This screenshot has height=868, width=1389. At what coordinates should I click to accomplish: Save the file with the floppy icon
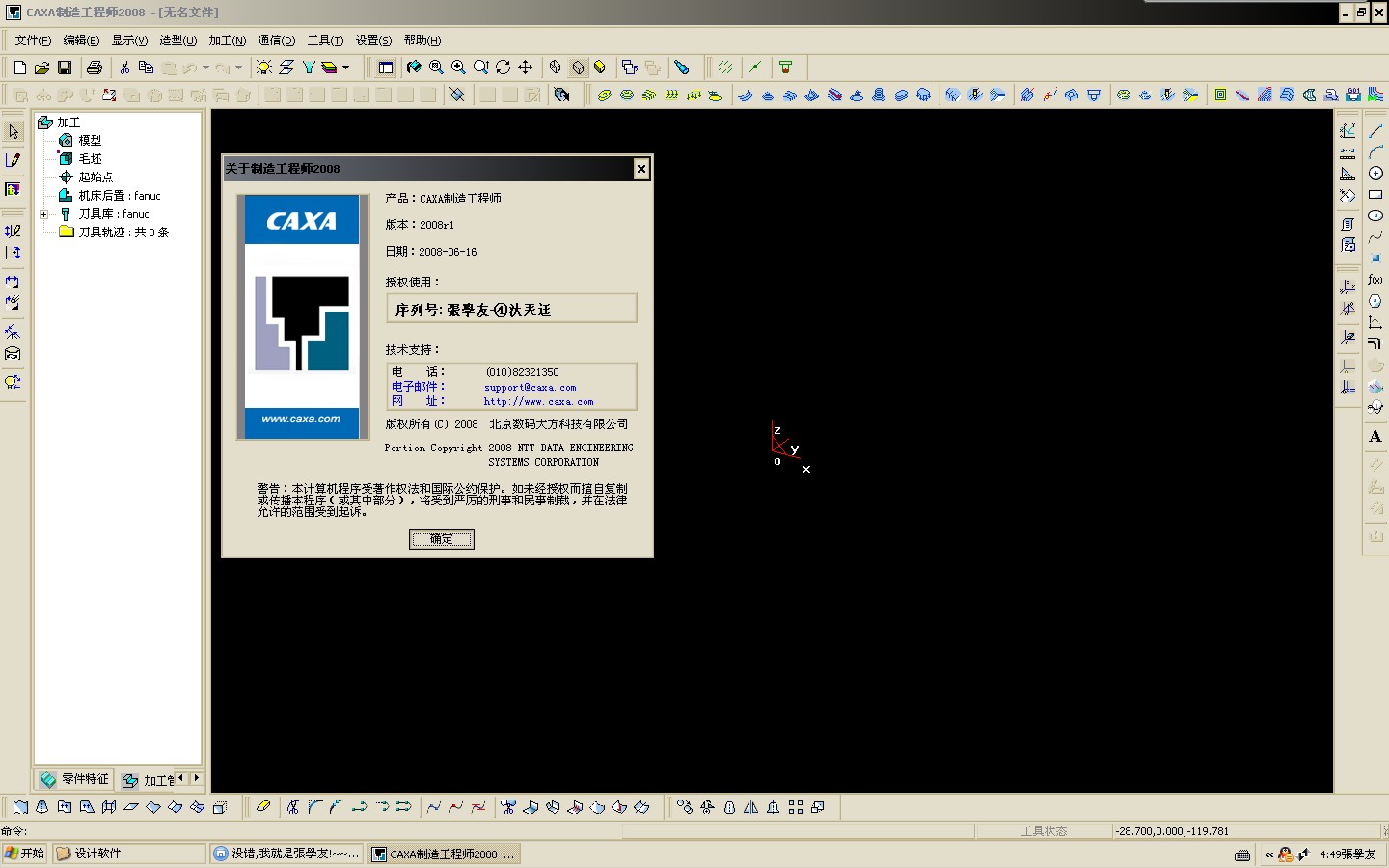click(x=65, y=68)
